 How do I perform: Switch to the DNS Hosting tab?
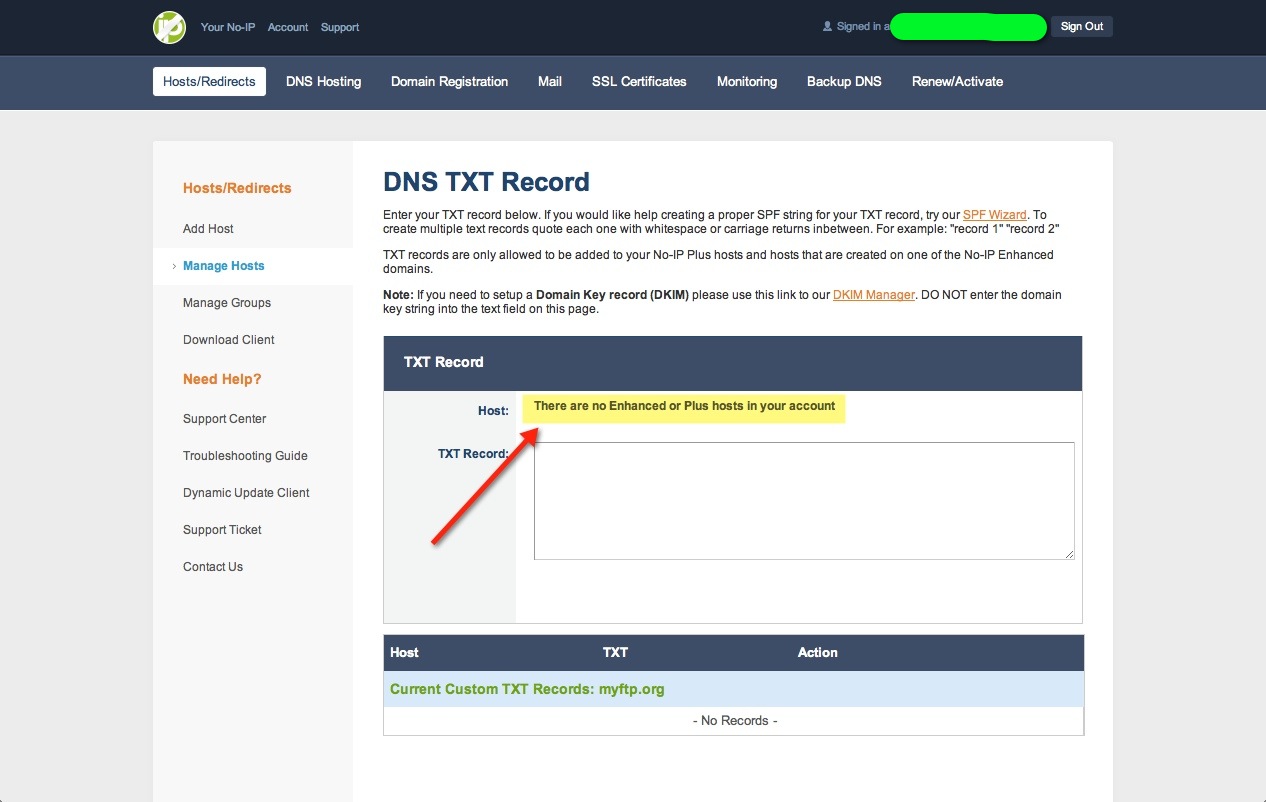(x=323, y=82)
